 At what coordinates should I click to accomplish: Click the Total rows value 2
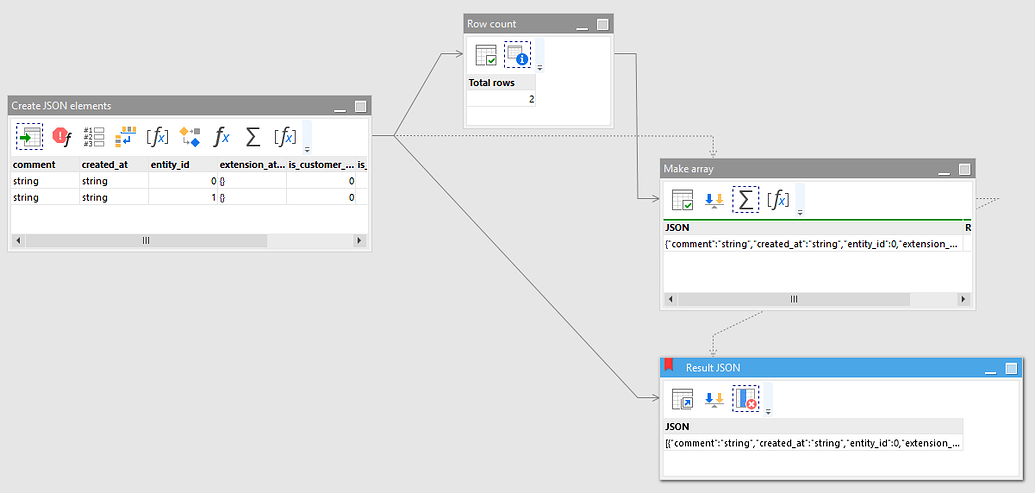coord(501,99)
